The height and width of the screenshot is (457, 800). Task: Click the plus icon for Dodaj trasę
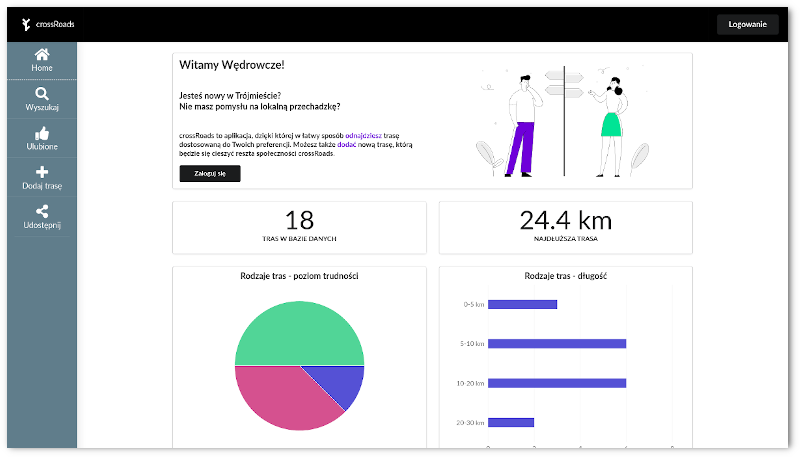(42, 172)
